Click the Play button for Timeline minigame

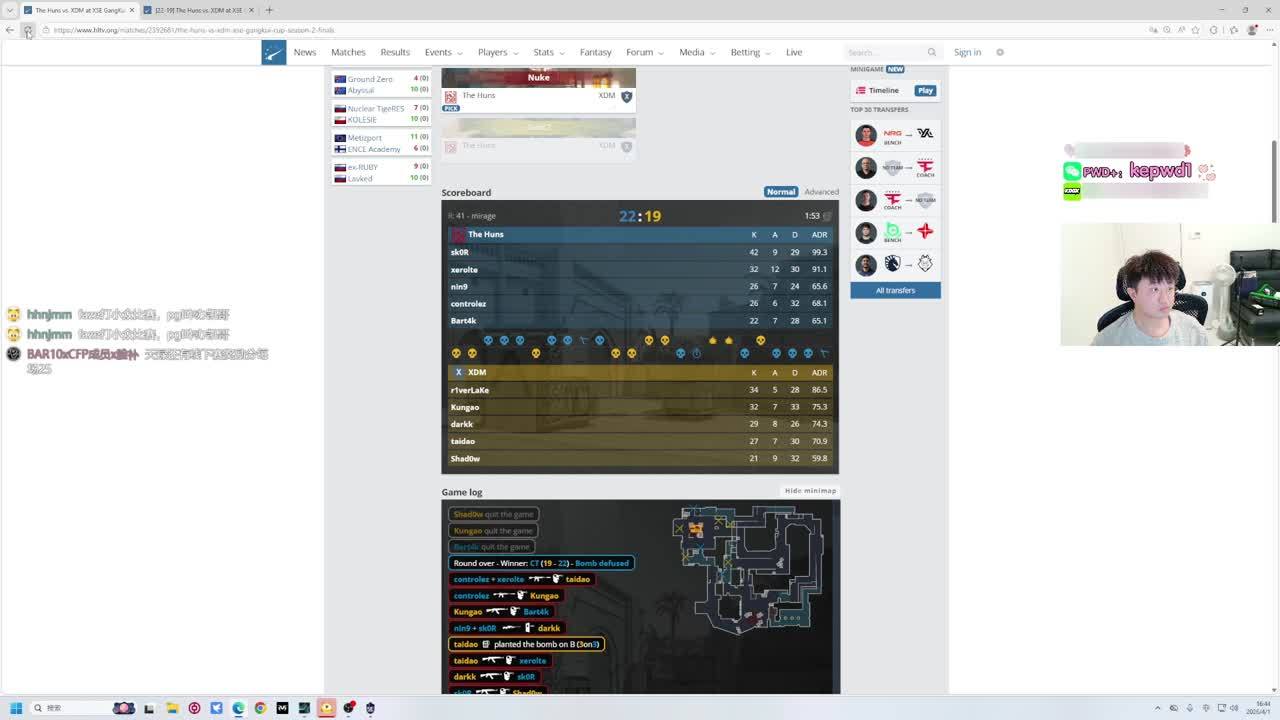925,90
